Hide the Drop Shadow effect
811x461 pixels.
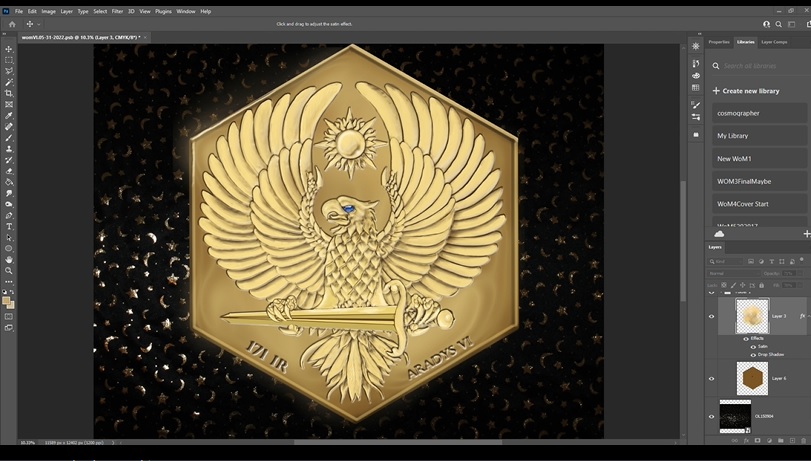tap(753, 355)
